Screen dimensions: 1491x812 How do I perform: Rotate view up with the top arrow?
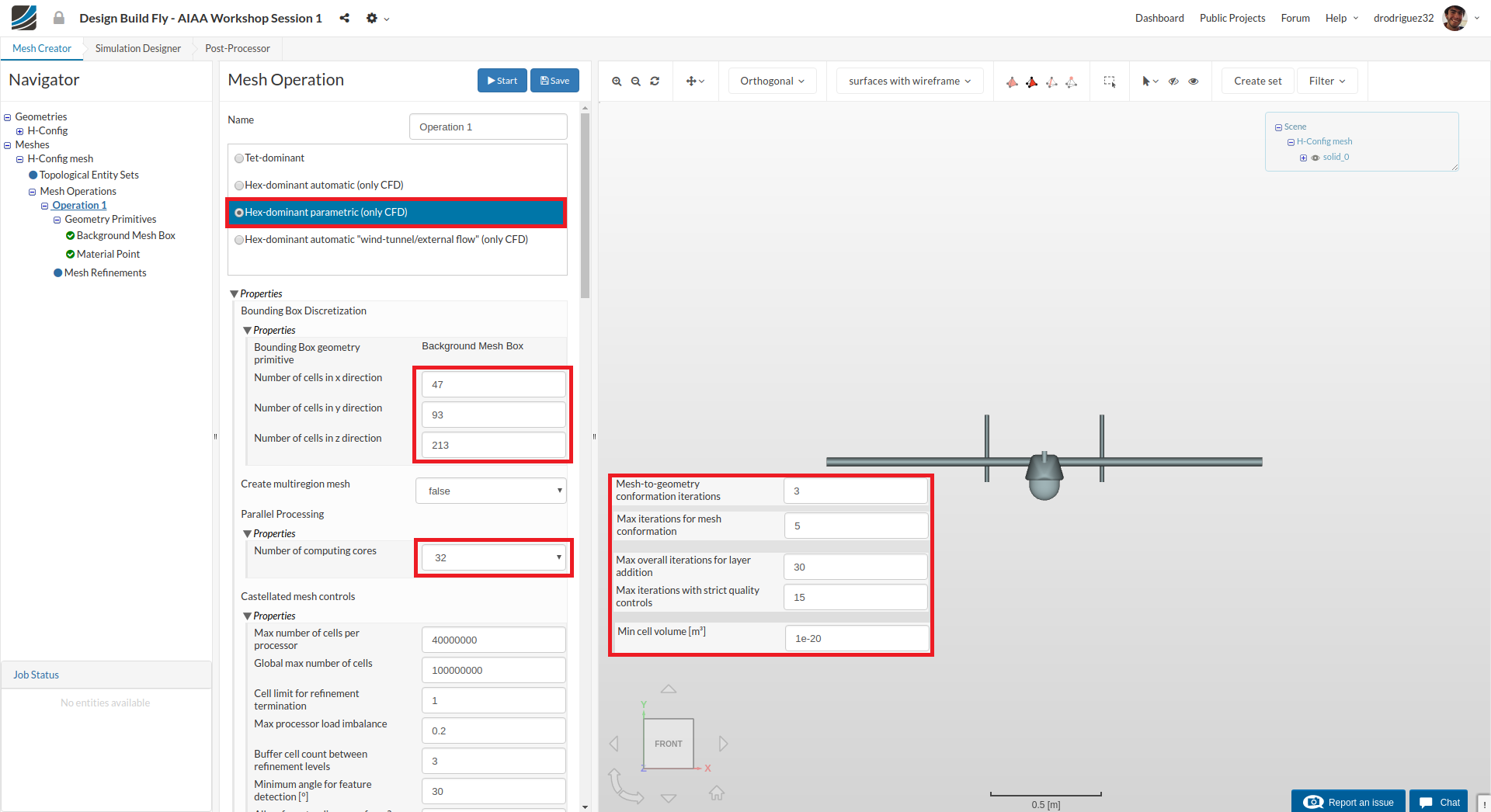pos(669,689)
